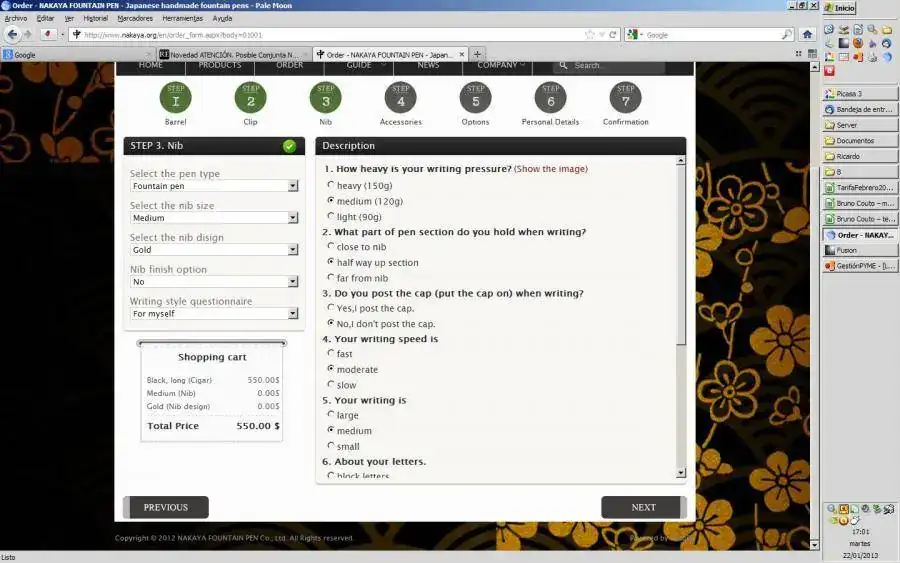Select slow writing speed
The height and width of the screenshot is (563, 900).
tap(331, 384)
